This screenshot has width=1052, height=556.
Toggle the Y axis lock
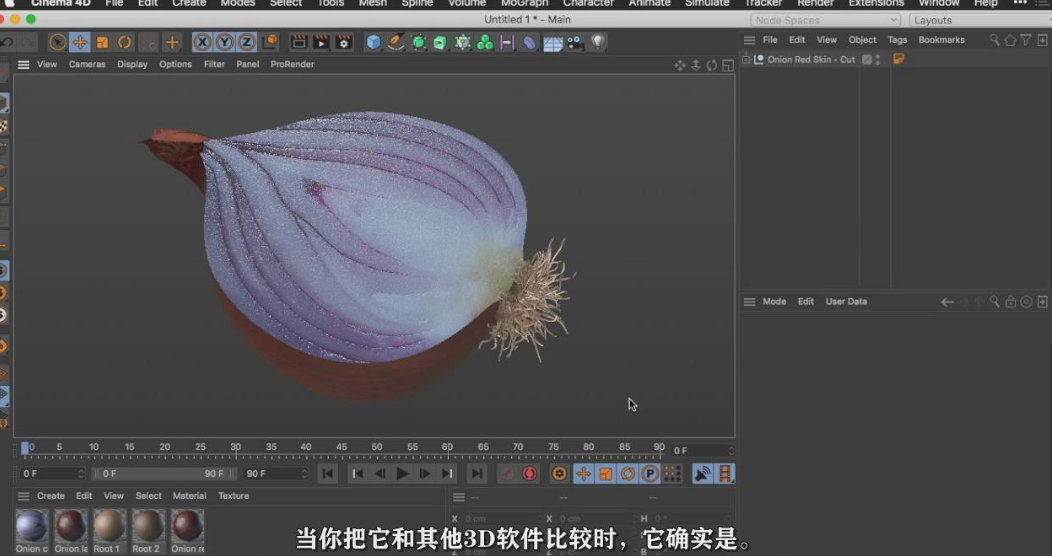click(224, 42)
